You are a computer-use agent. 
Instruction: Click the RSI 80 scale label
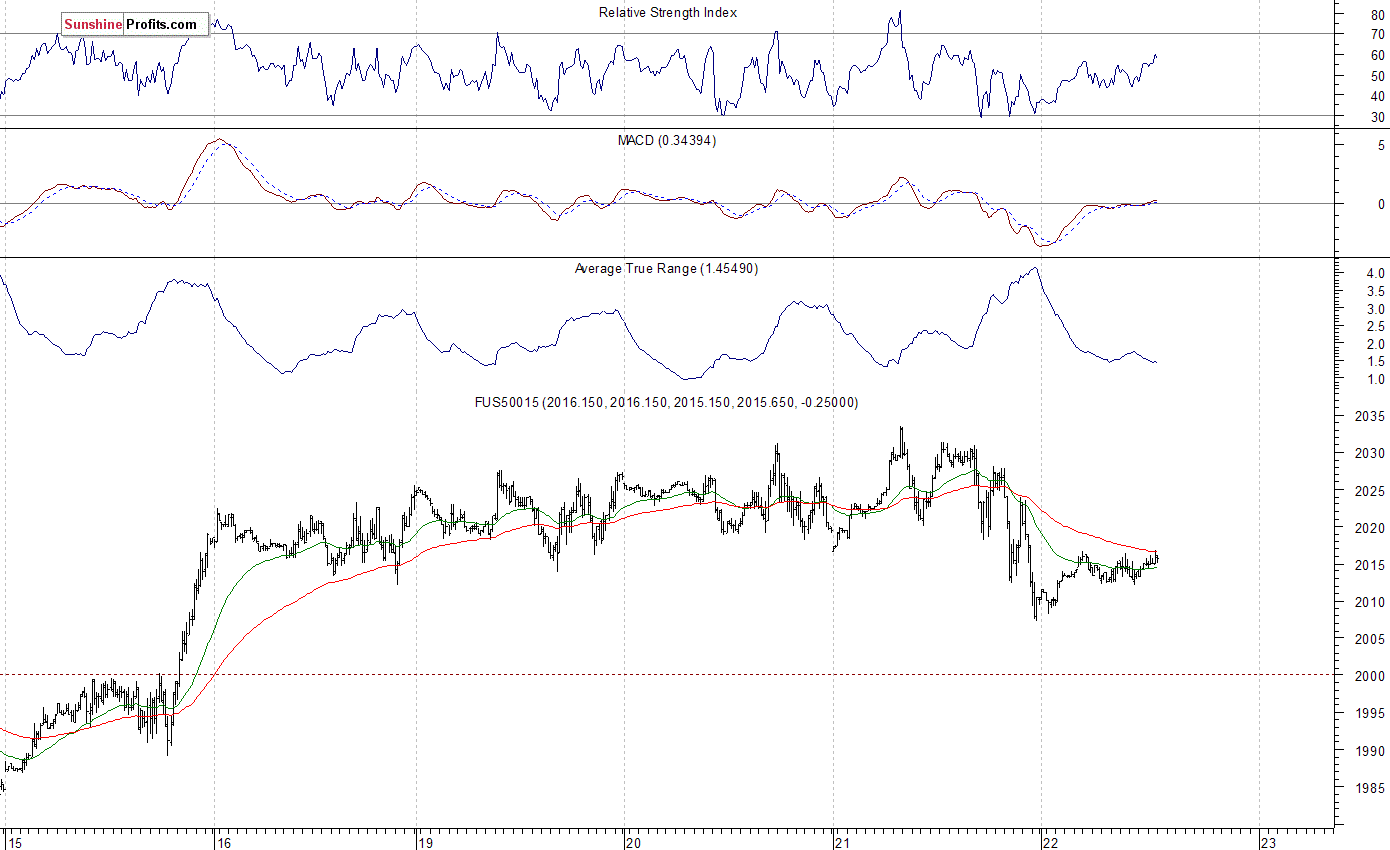(1378, 13)
